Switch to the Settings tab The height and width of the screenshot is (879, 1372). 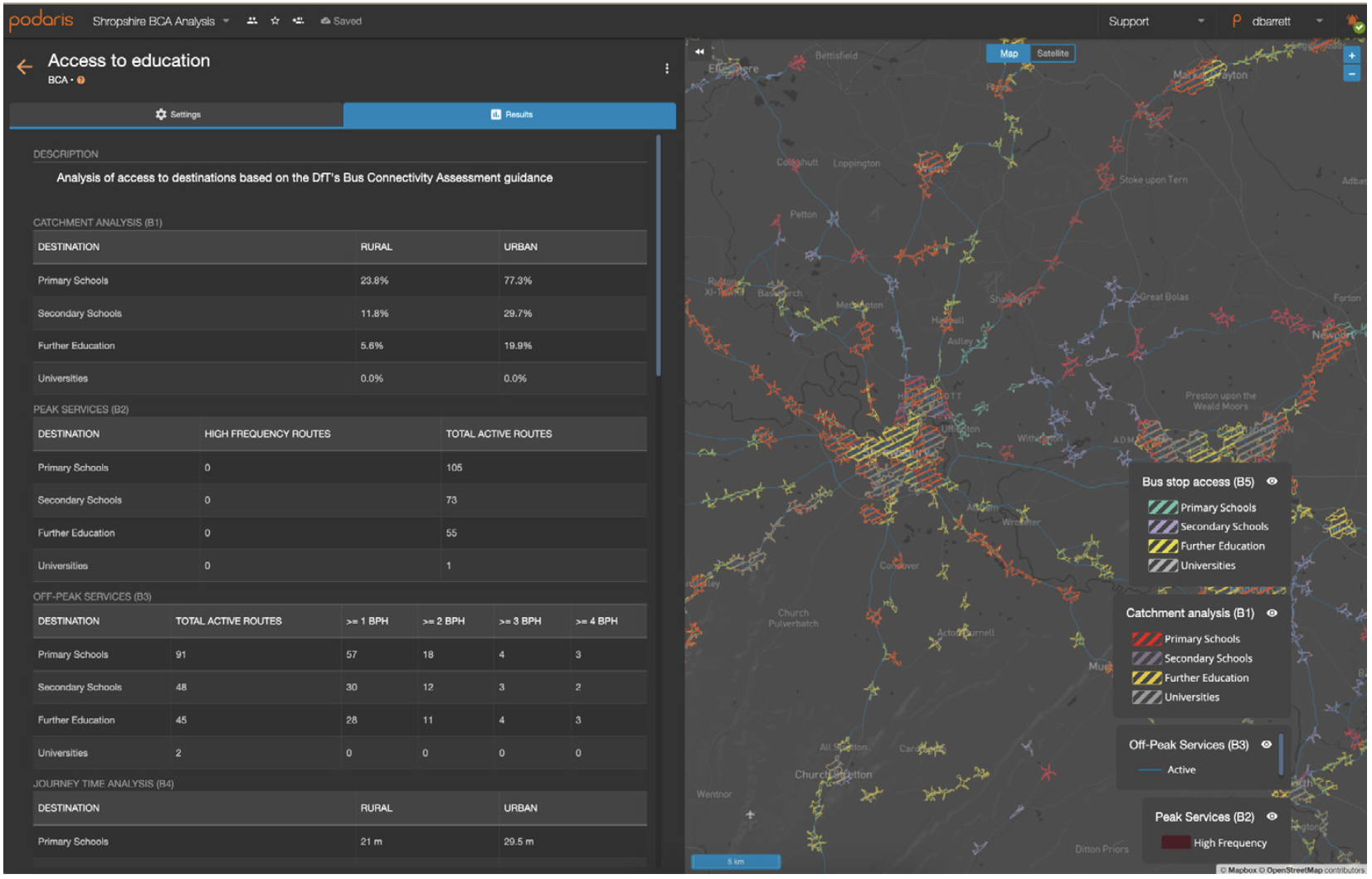tap(177, 114)
